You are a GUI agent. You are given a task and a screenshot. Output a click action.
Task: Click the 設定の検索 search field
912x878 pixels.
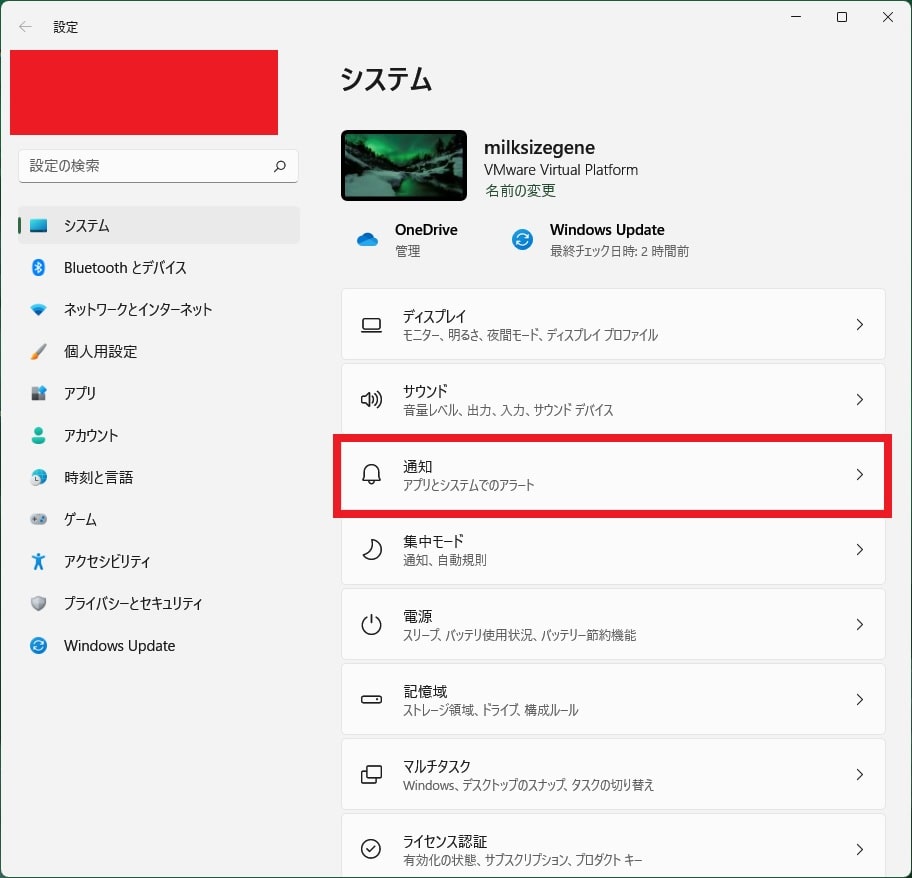point(158,166)
